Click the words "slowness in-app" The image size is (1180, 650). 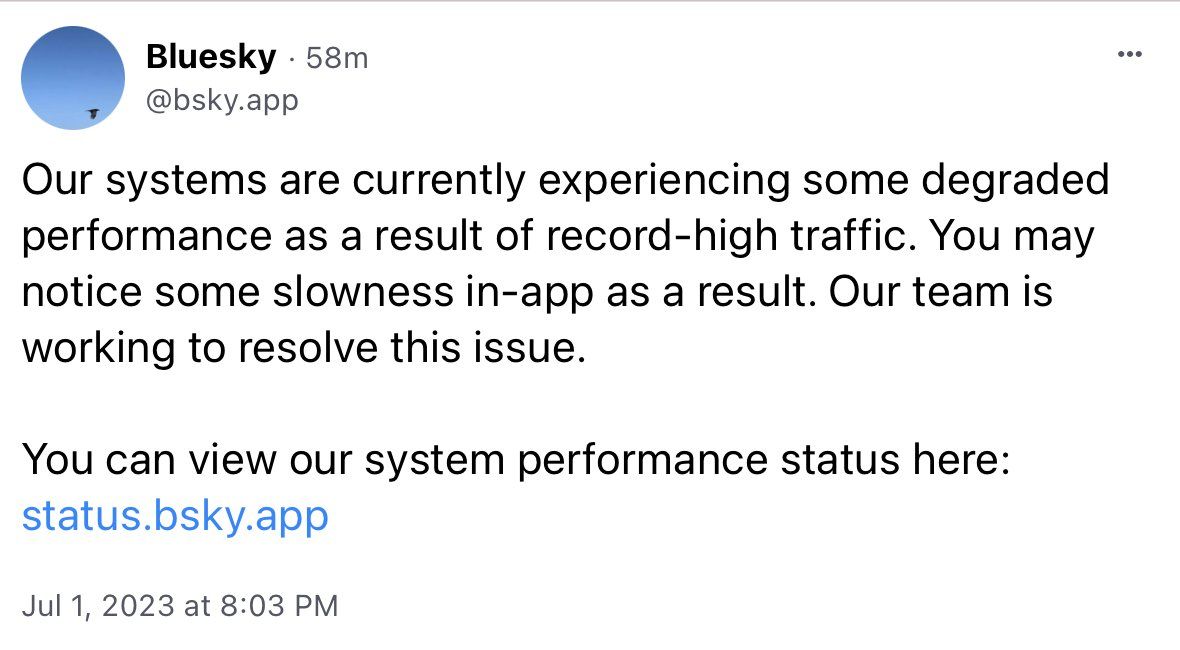pyautogui.click(x=433, y=293)
